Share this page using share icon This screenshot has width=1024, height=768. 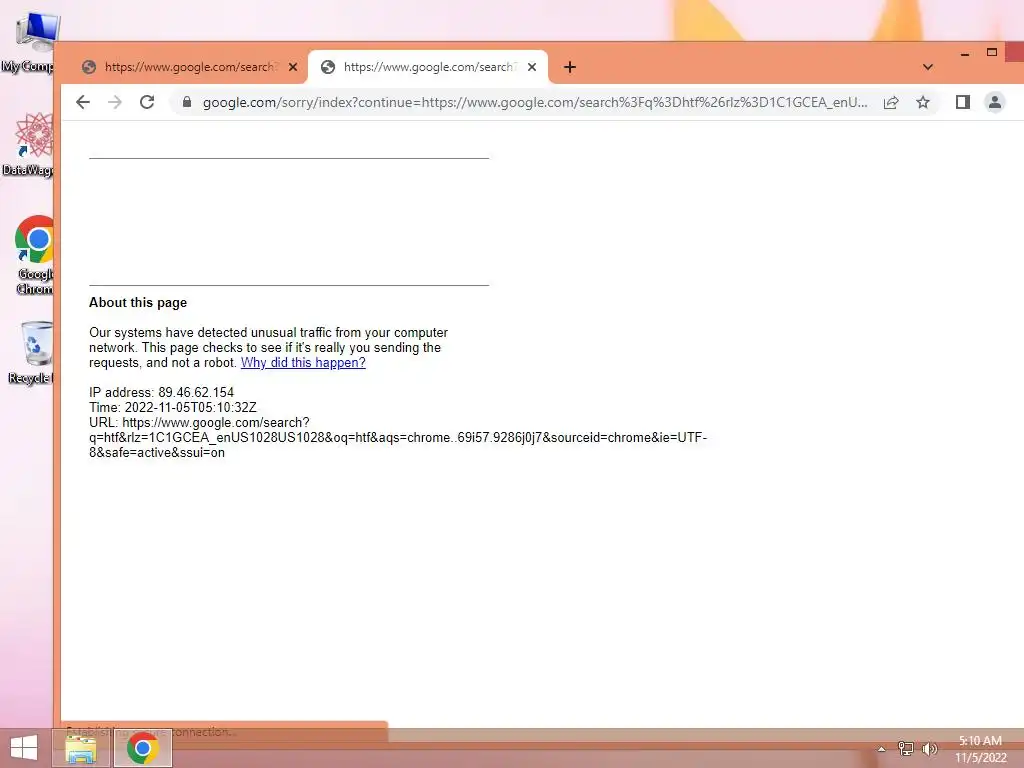[x=891, y=102]
